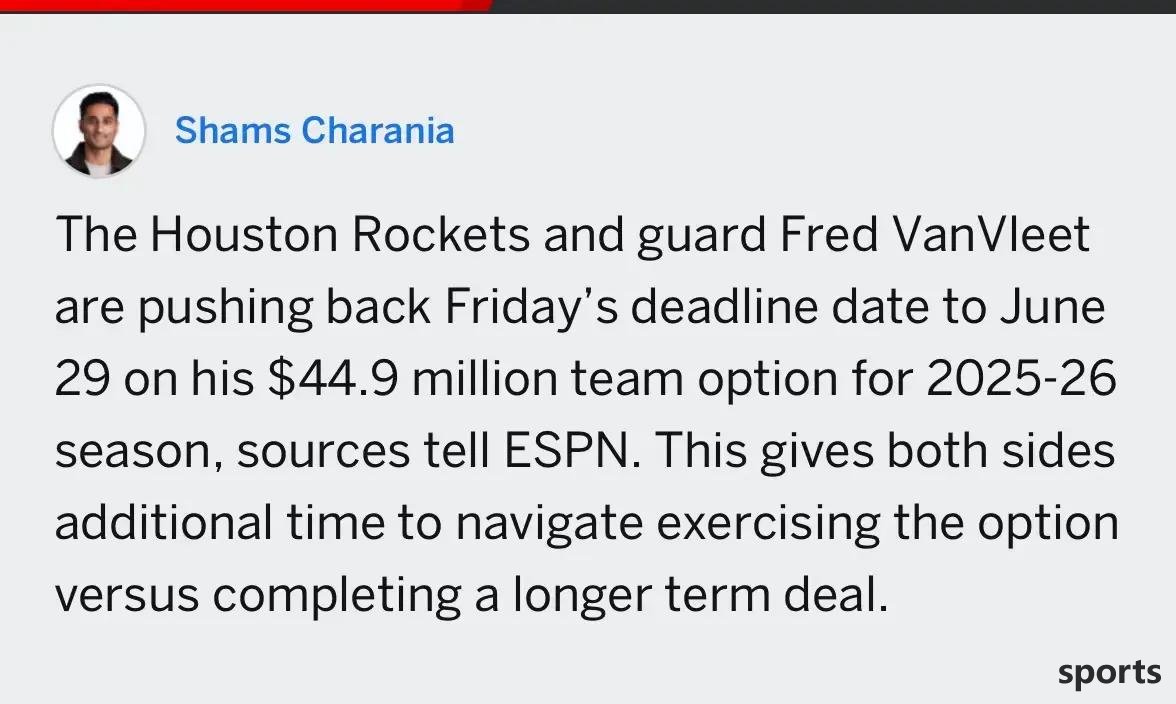Click the name "Fred VanVleet"
This screenshot has height=704, width=1176.
pyautogui.click(x=934, y=235)
